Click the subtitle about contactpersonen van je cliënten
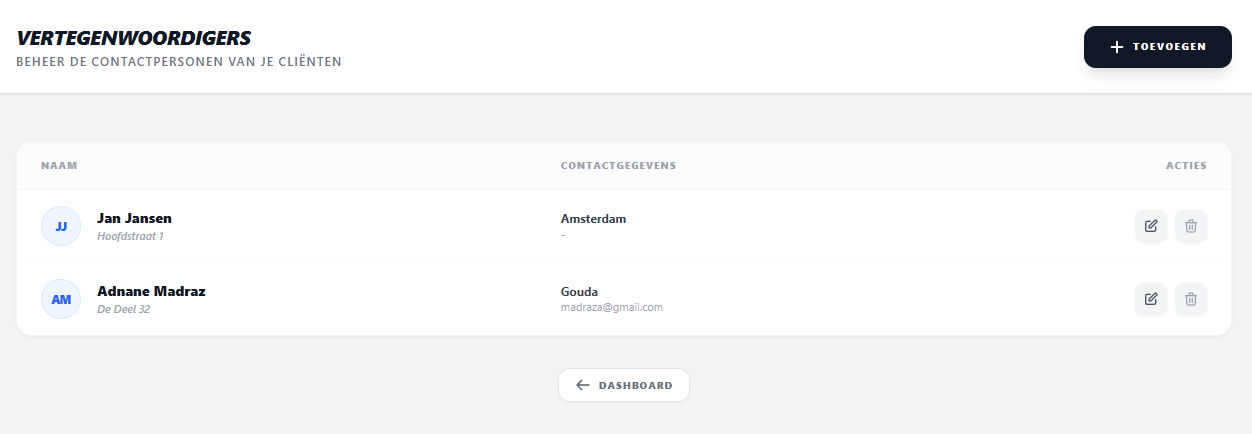Viewport: 1252px width, 434px height. pos(179,62)
